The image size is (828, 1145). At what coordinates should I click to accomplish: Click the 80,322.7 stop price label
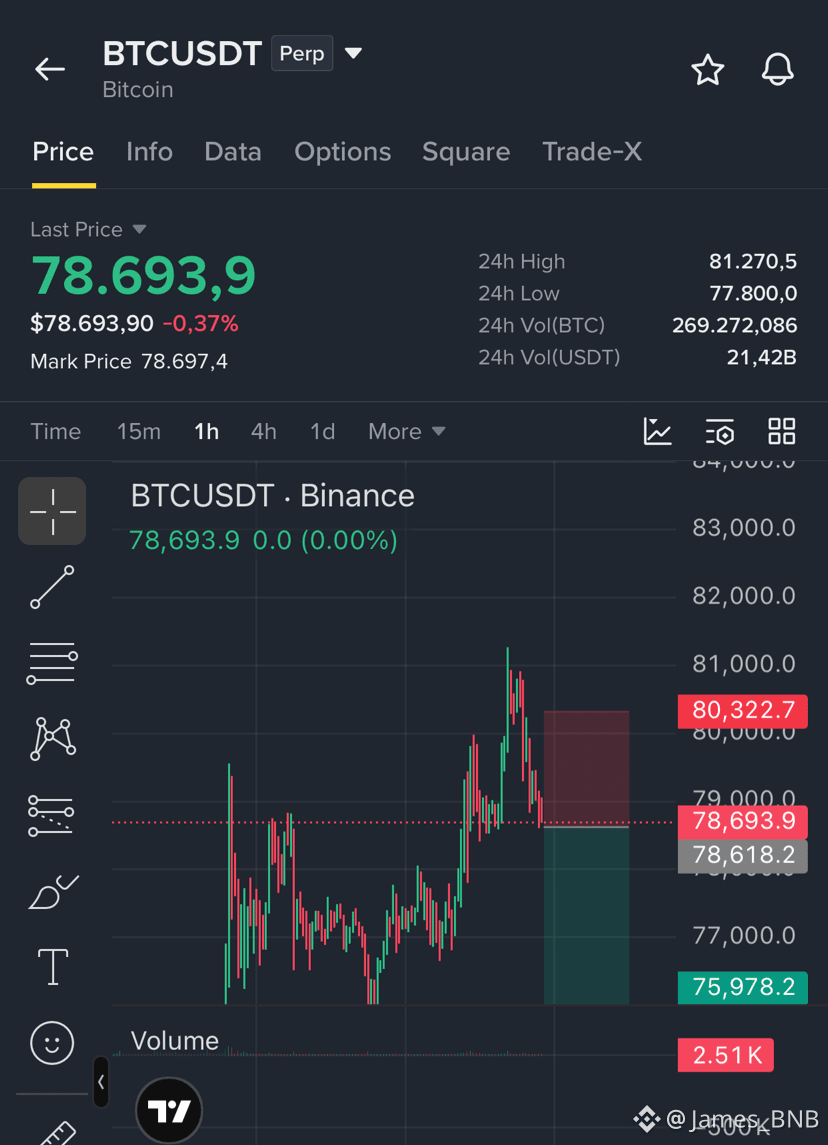tap(743, 711)
